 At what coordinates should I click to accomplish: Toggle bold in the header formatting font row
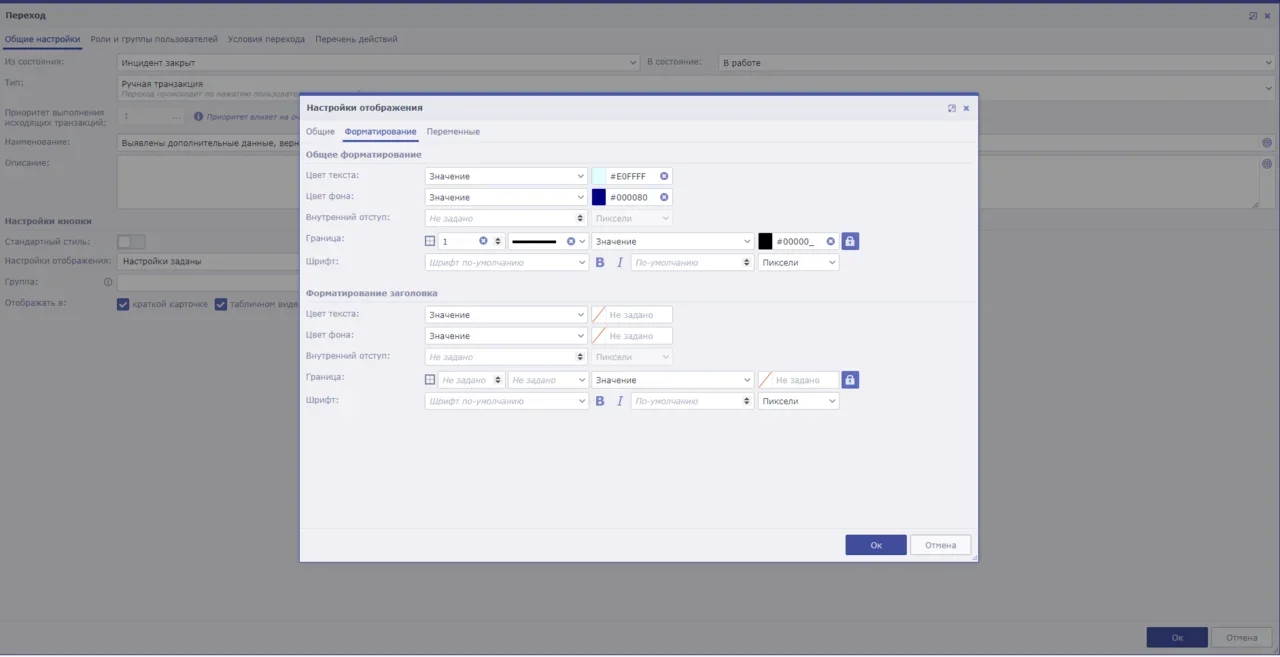click(x=600, y=401)
